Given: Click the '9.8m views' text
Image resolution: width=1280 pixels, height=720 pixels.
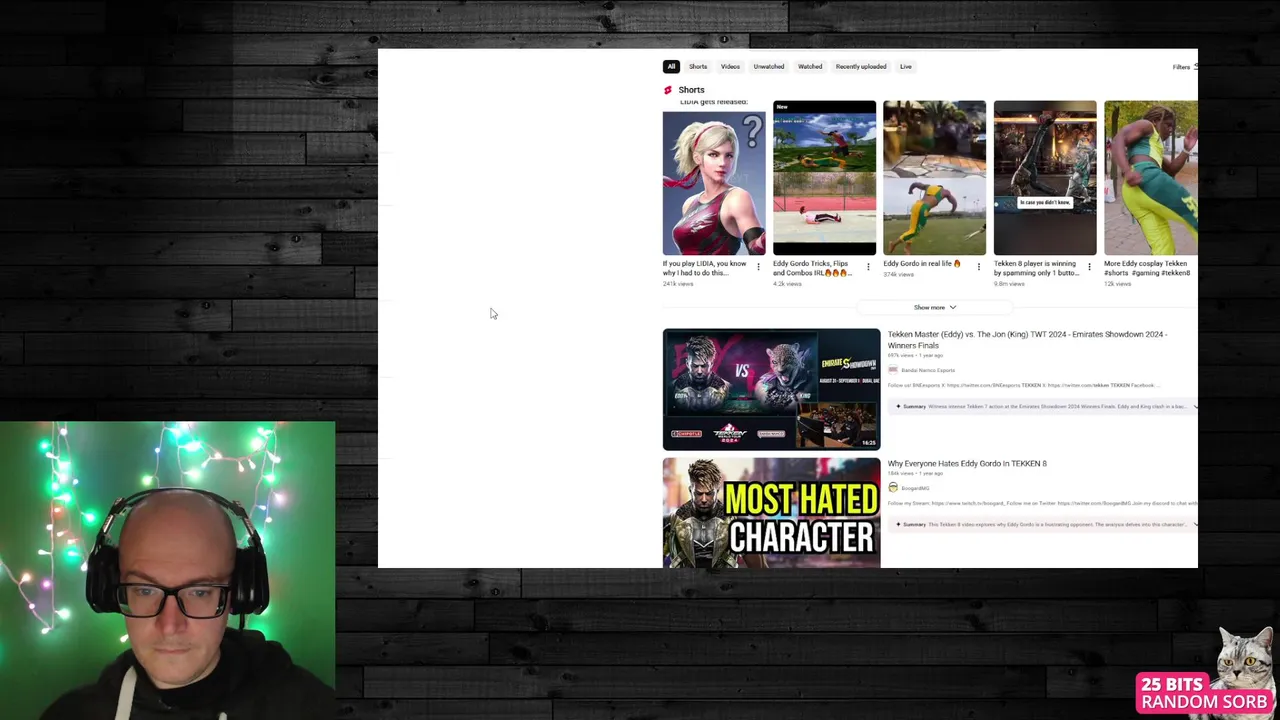Looking at the screenshot, I should [1009, 284].
